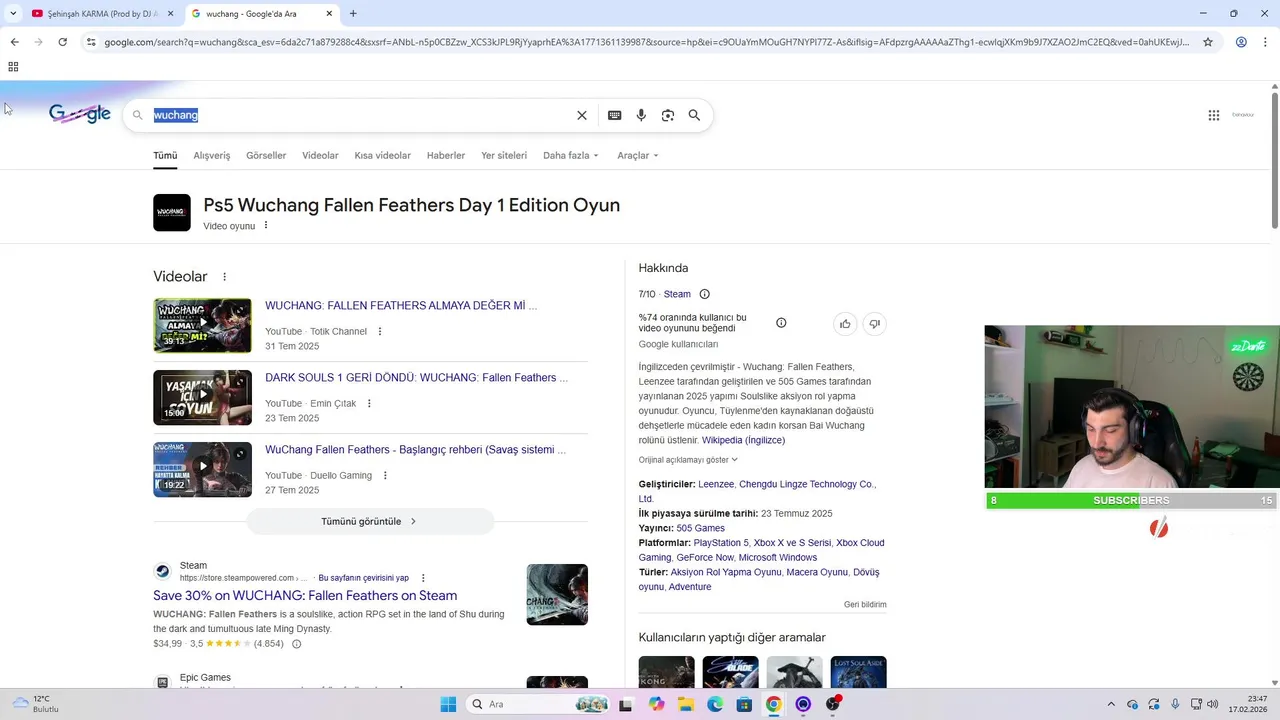
Task: Go to the Google logo homepage
Action: [x=80, y=114]
